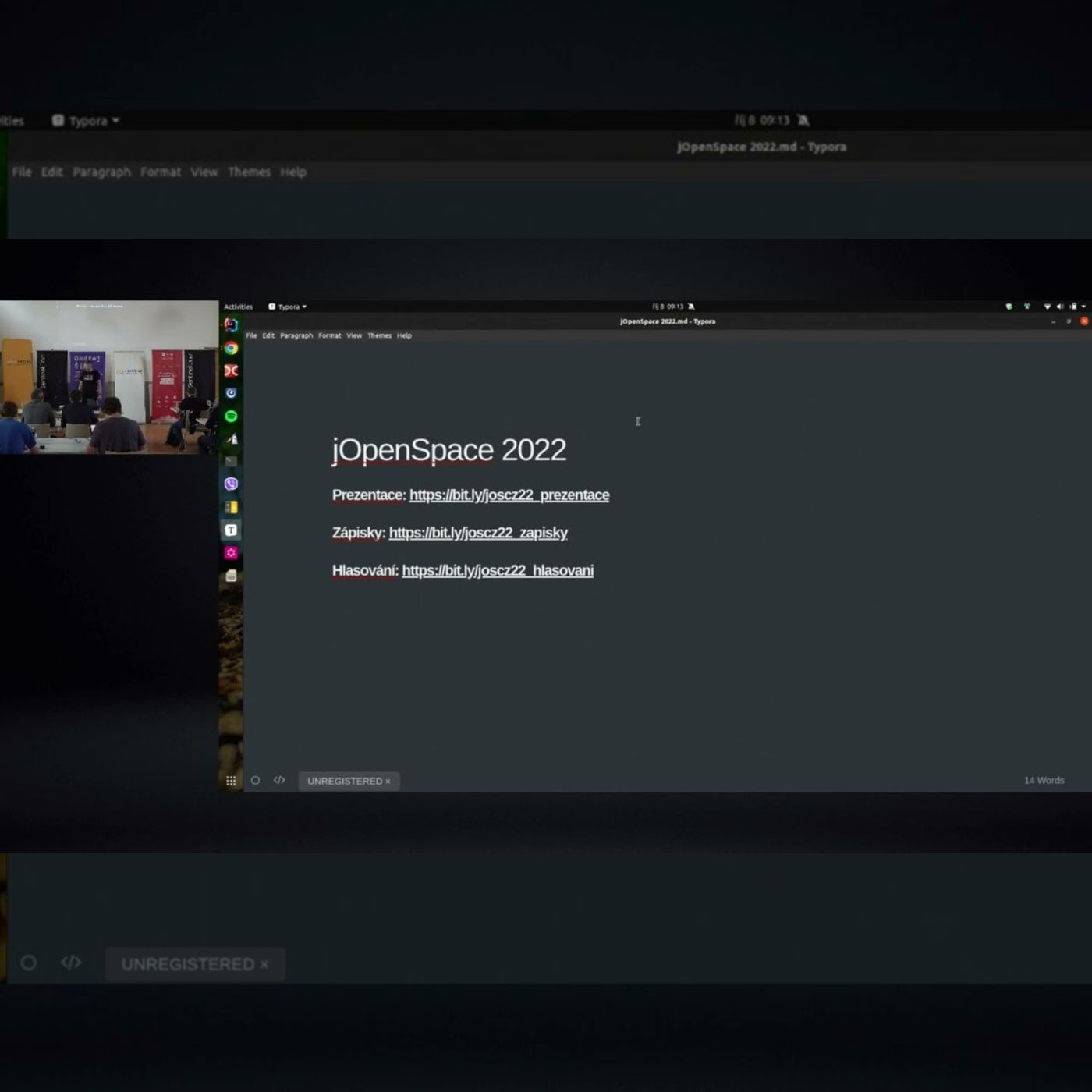This screenshot has width=1092, height=1092.
Task: Open the red DC dock icon
Action: [x=231, y=370]
